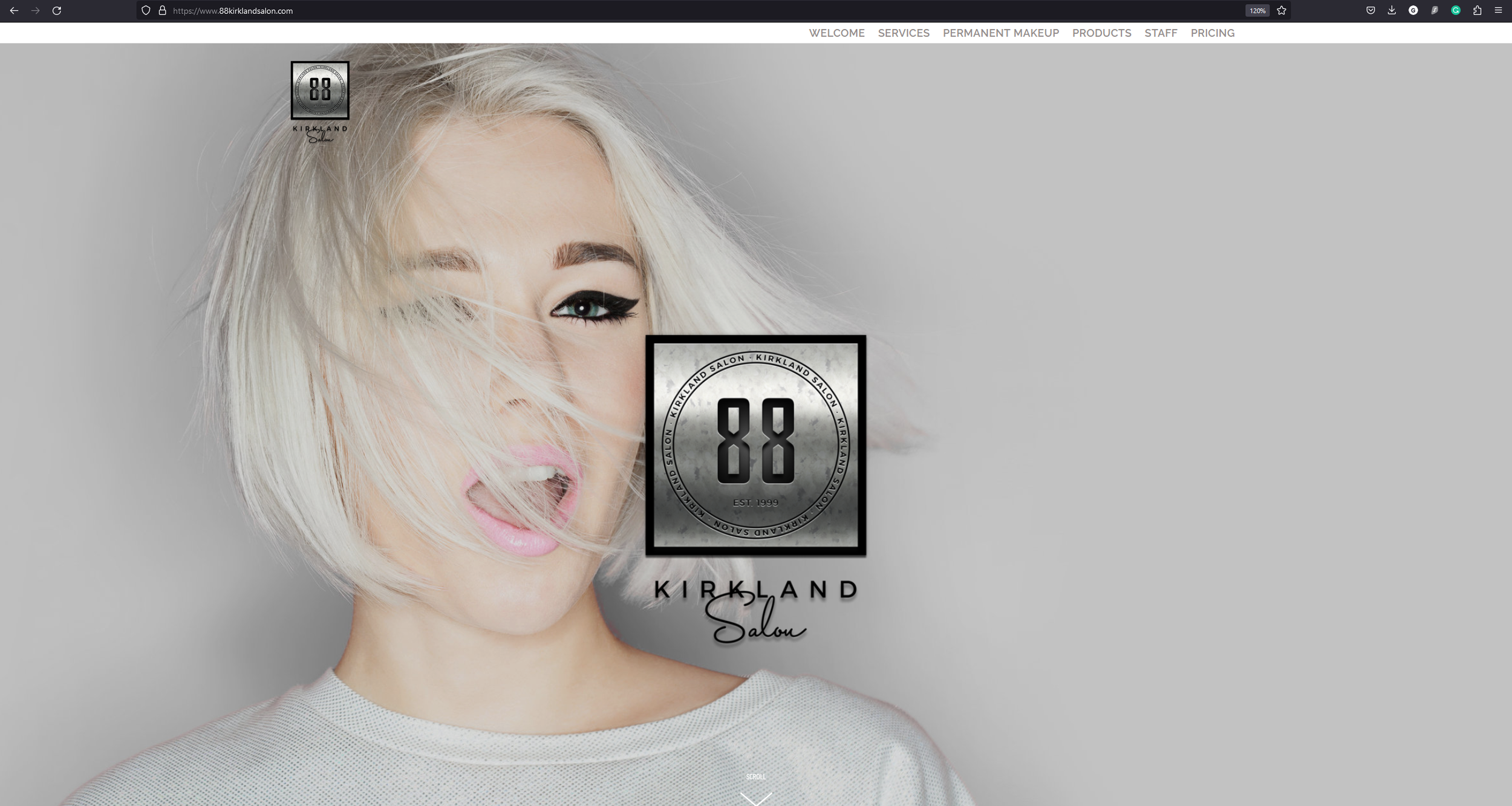Save page to Pocket

tap(1370, 10)
